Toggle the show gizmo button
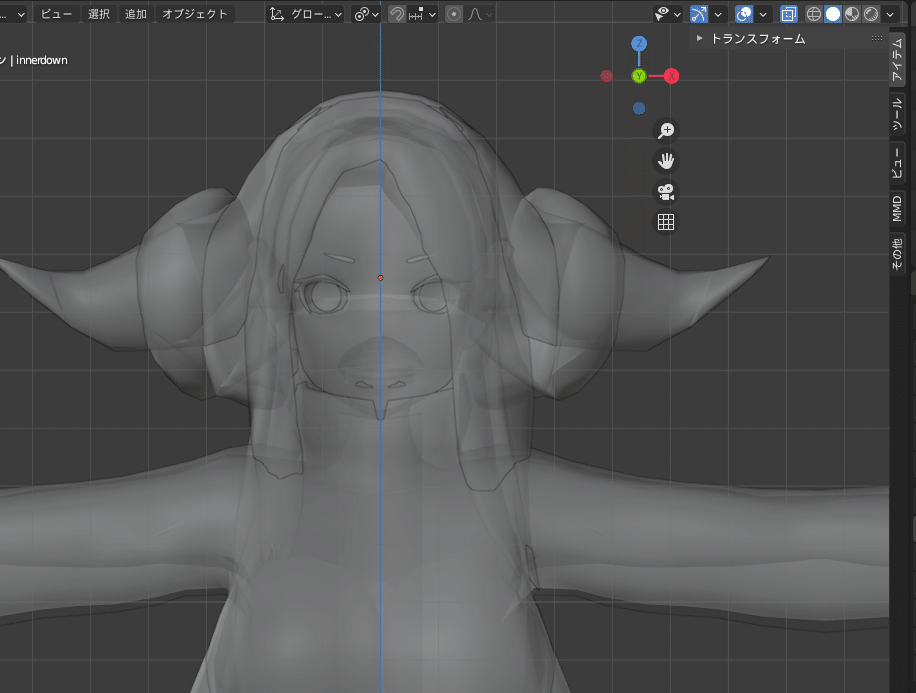The width and height of the screenshot is (916, 693). click(x=699, y=14)
